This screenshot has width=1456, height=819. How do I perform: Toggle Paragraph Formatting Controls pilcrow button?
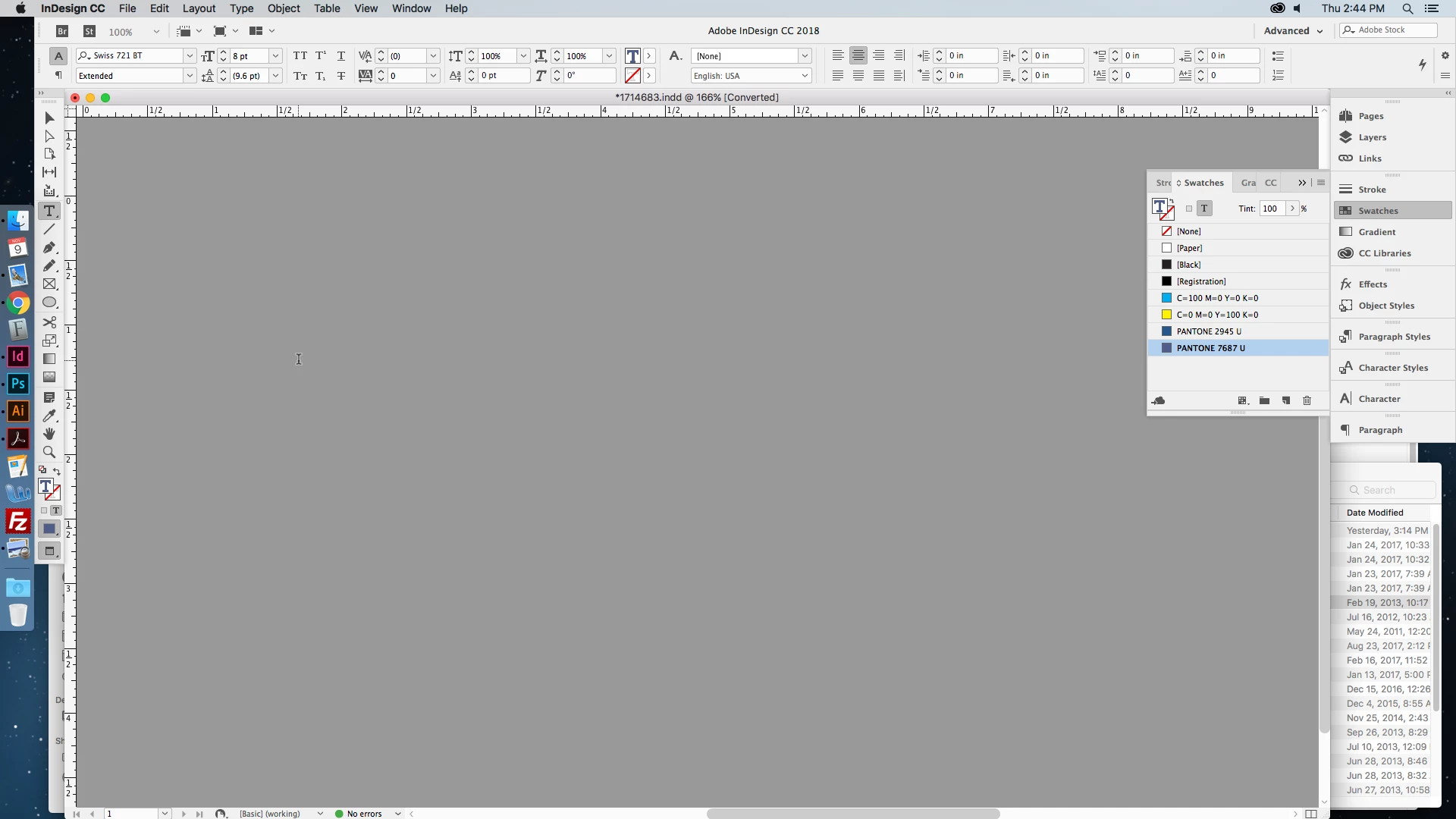58,75
